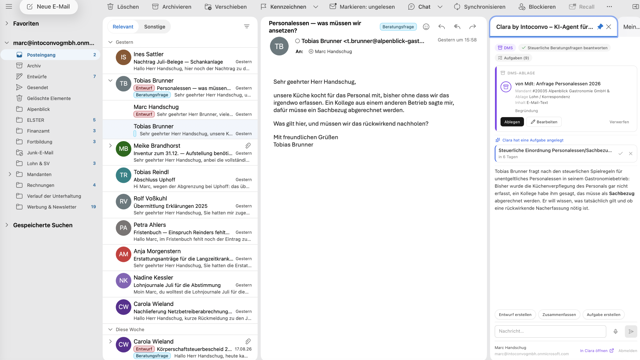Activate the microphone voice input icon
Image resolution: width=640 pixels, height=360 pixels.
(616, 331)
